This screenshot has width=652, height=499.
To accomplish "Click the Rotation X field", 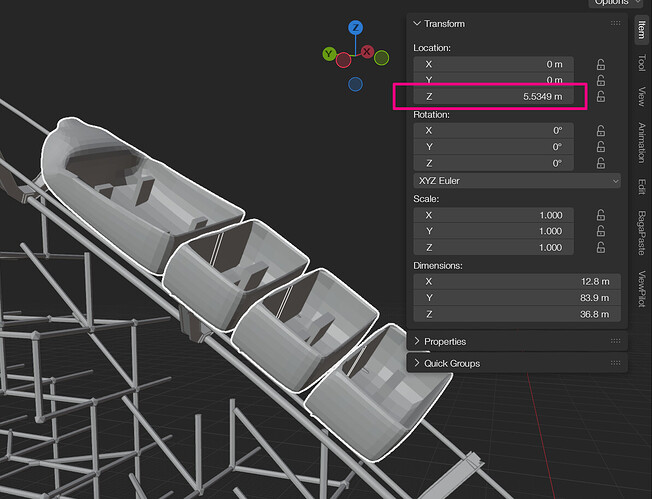I will pyautogui.click(x=494, y=131).
